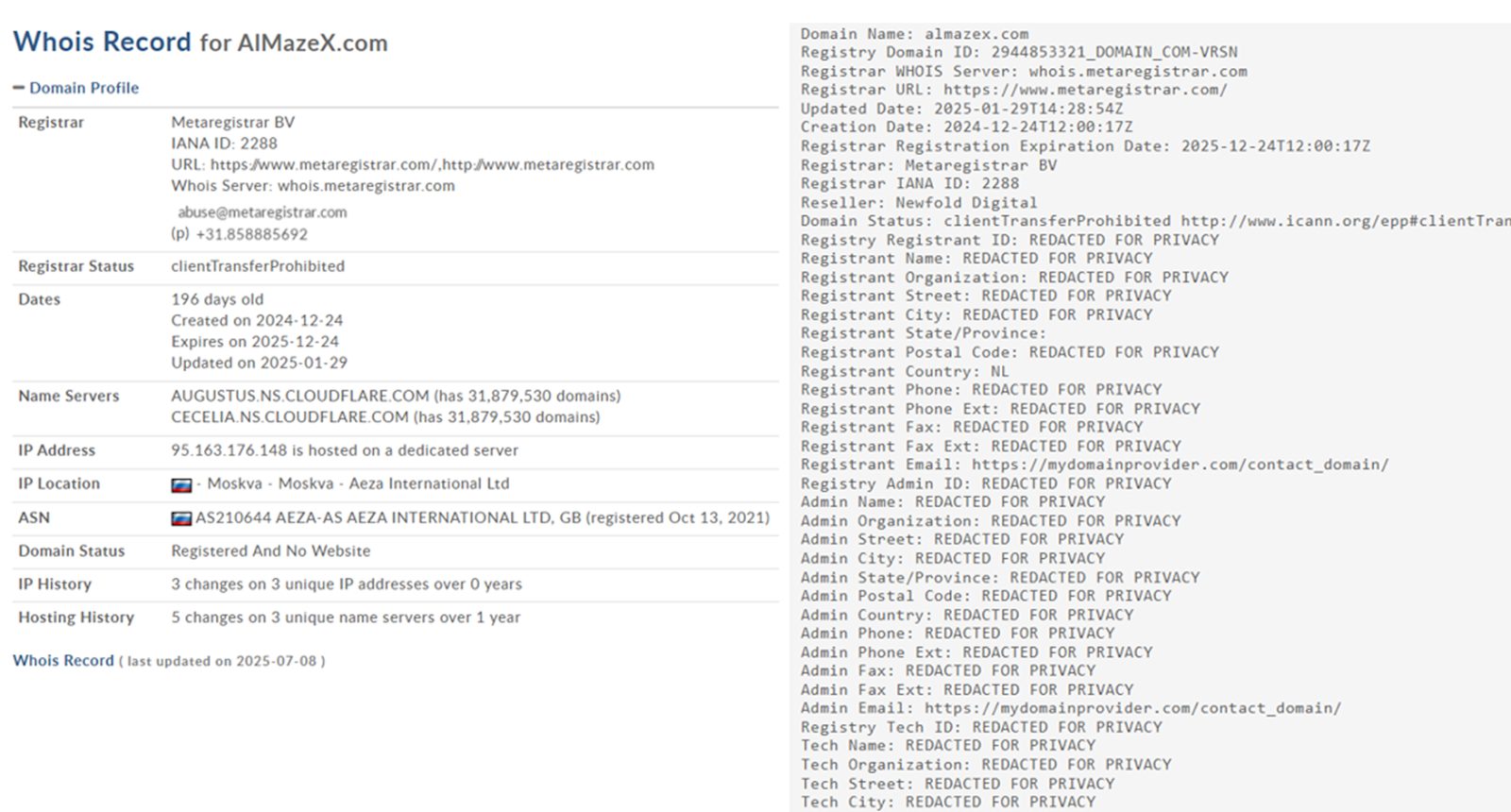Select the Registrant Postal Code line
The image size is (1511, 812).
point(1010,352)
